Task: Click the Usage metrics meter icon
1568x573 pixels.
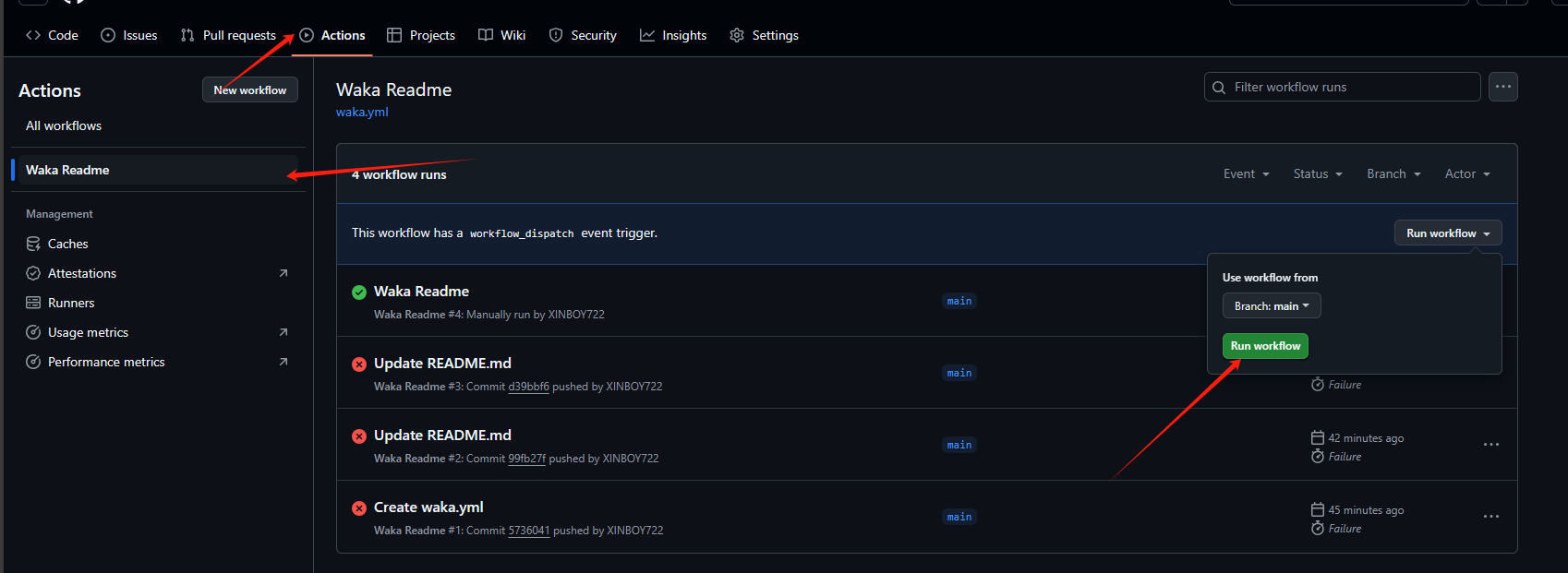Action: tap(33, 332)
